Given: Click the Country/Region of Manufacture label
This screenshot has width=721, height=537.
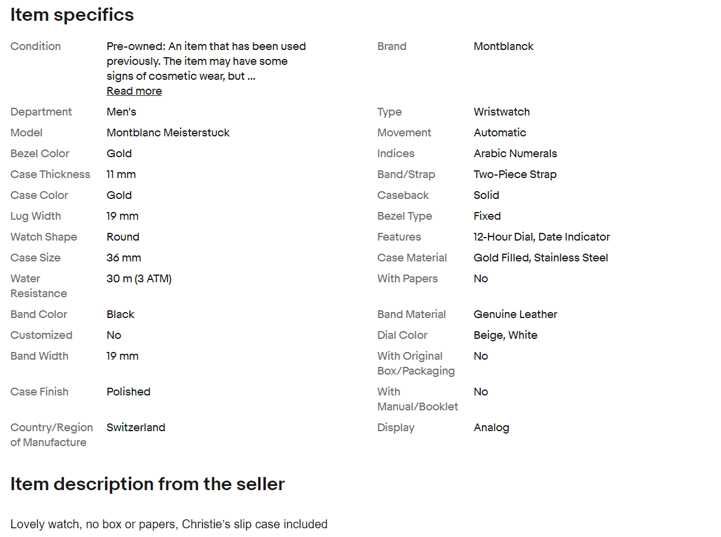Looking at the screenshot, I should point(51,435).
